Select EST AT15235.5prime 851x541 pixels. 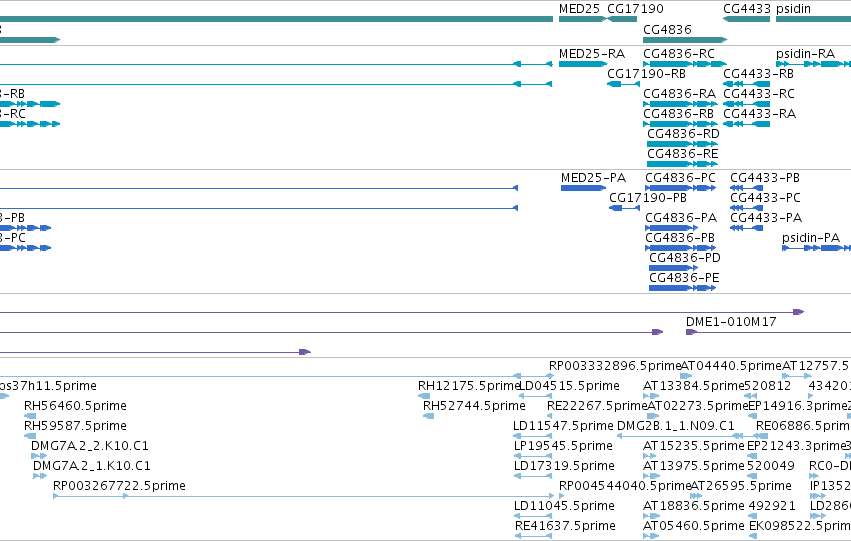coord(694,447)
